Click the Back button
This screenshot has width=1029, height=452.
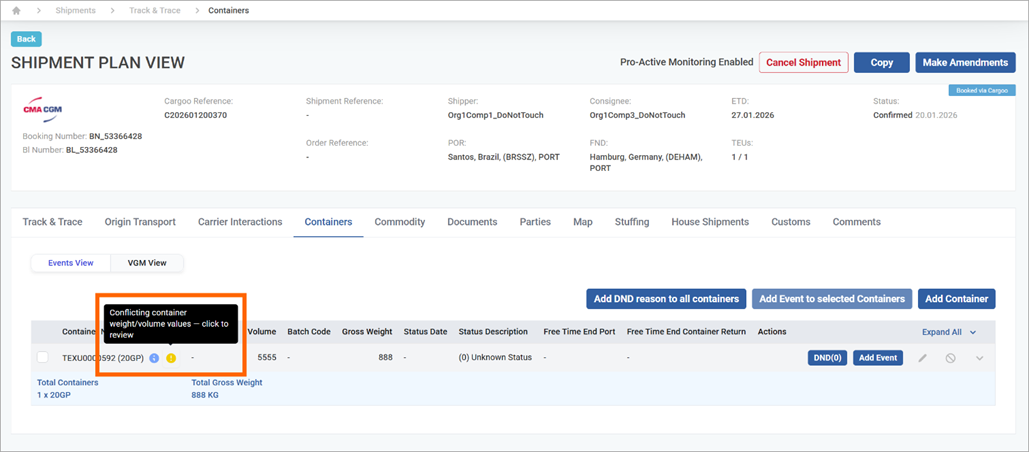click(x=26, y=39)
